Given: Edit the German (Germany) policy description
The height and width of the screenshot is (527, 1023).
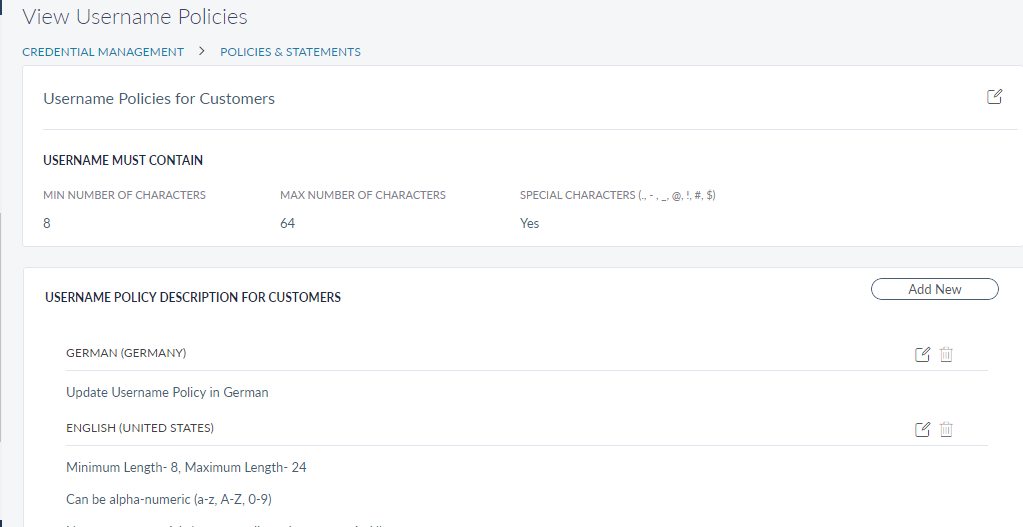Looking at the screenshot, I should (x=922, y=355).
